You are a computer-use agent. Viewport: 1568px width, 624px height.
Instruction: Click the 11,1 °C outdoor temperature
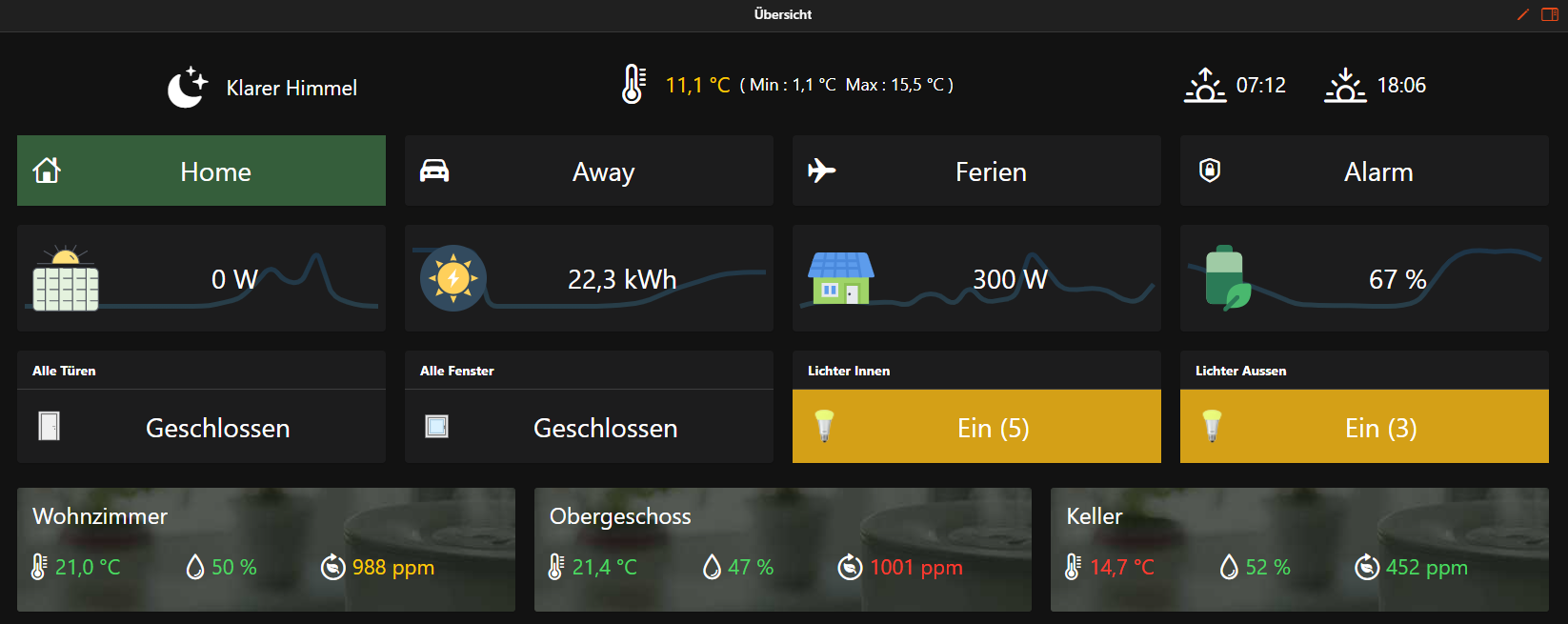pyautogui.click(x=697, y=85)
